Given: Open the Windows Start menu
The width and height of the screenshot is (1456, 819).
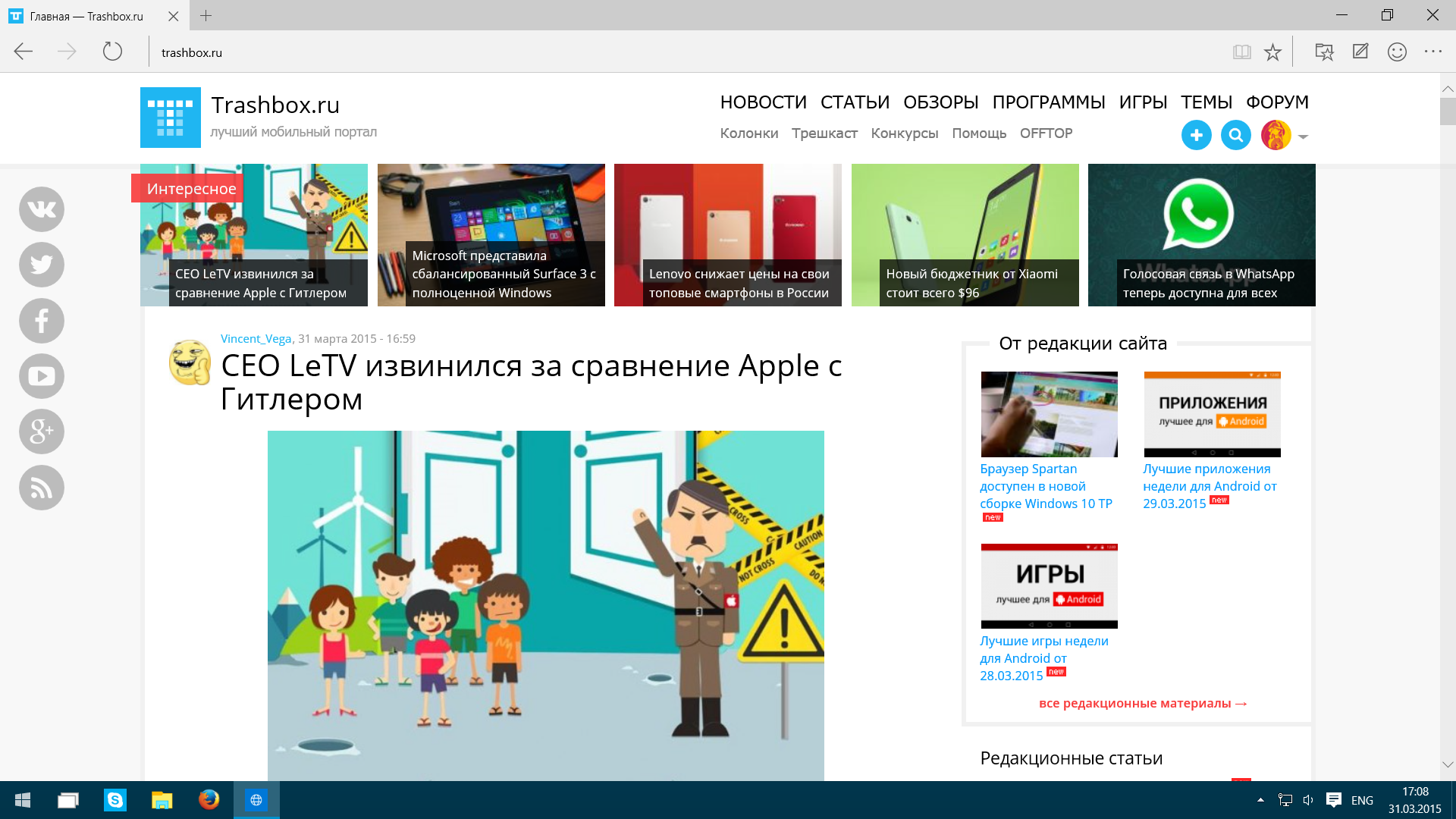Looking at the screenshot, I should (23, 800).
